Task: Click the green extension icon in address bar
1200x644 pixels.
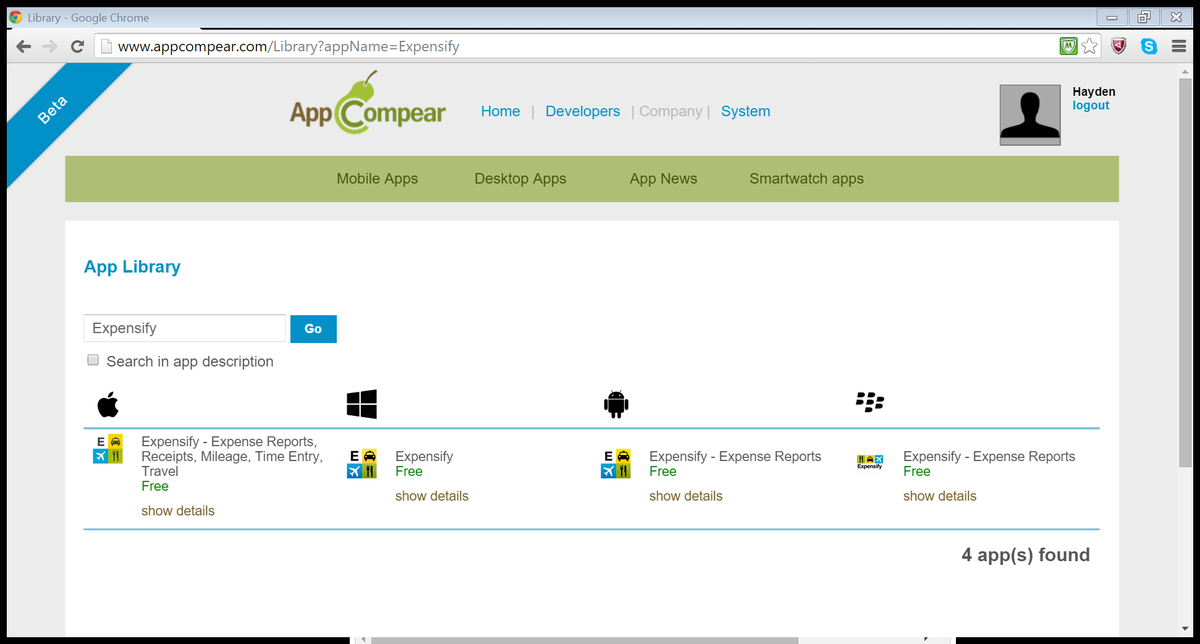Action: (1069, 46)
